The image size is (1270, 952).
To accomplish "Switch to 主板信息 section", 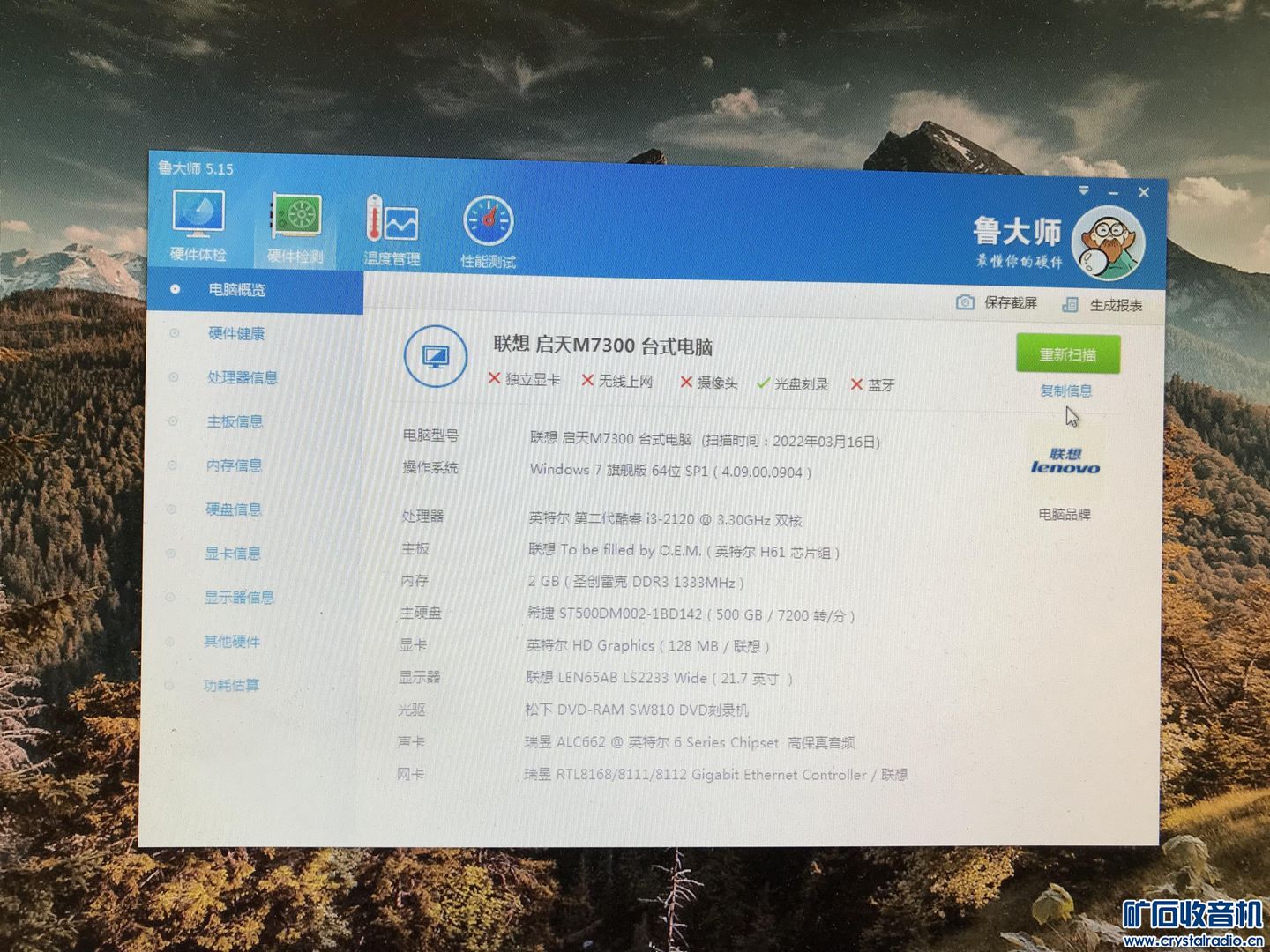I will pos(235,421).
